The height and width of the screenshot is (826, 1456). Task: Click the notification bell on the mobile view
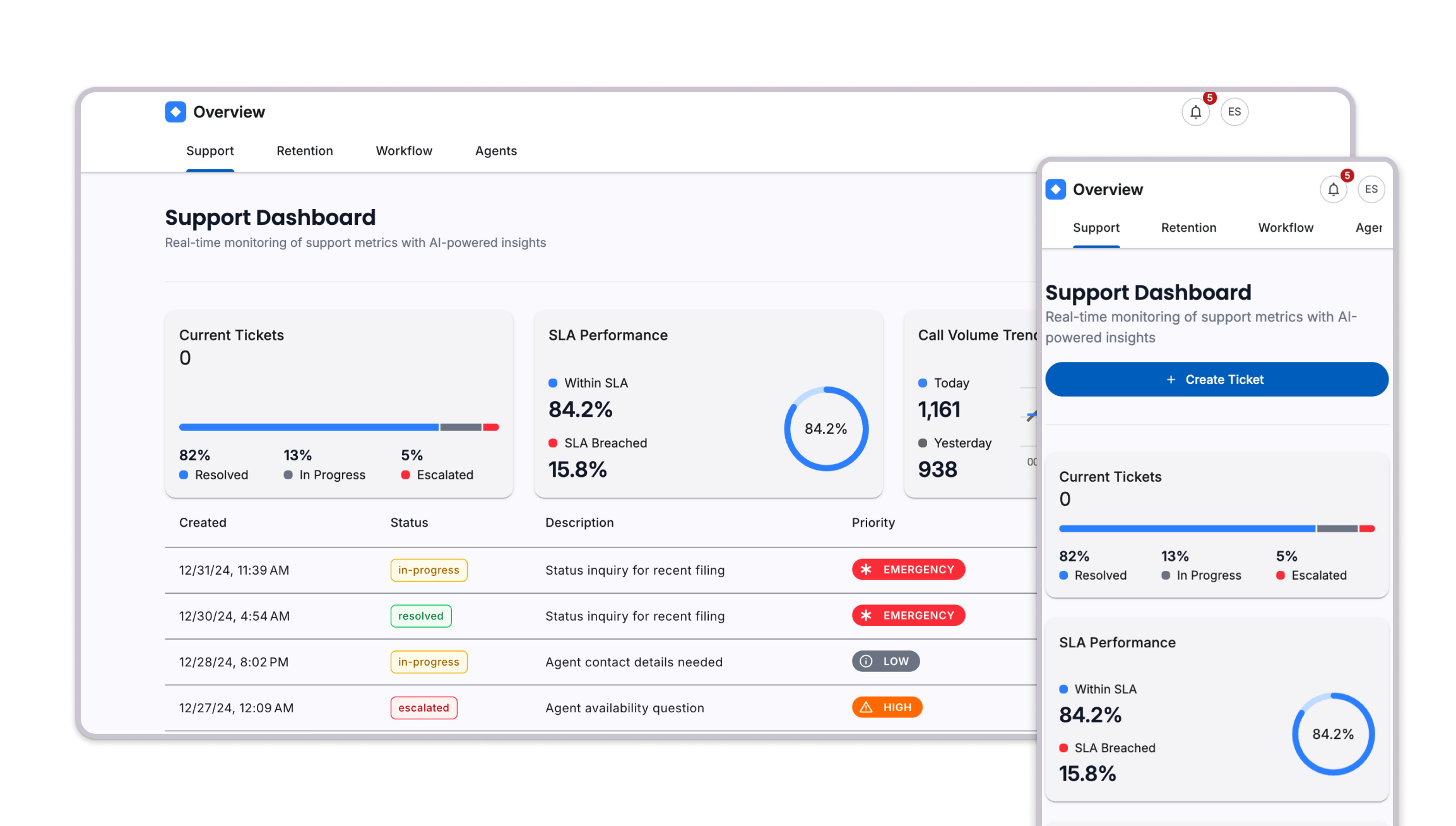(1333, 189)
